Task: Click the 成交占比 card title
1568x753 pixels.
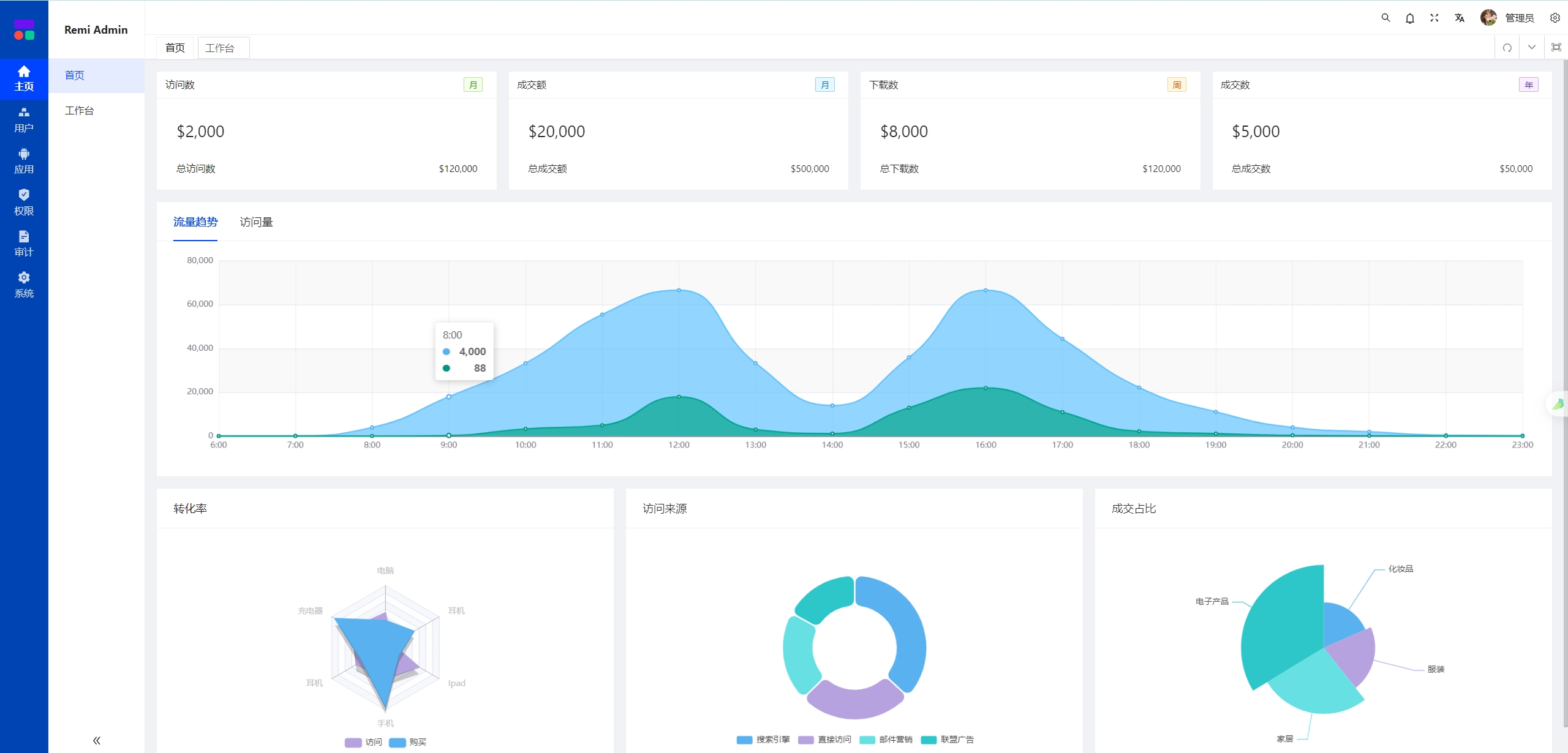Action: pos(1134,508)
